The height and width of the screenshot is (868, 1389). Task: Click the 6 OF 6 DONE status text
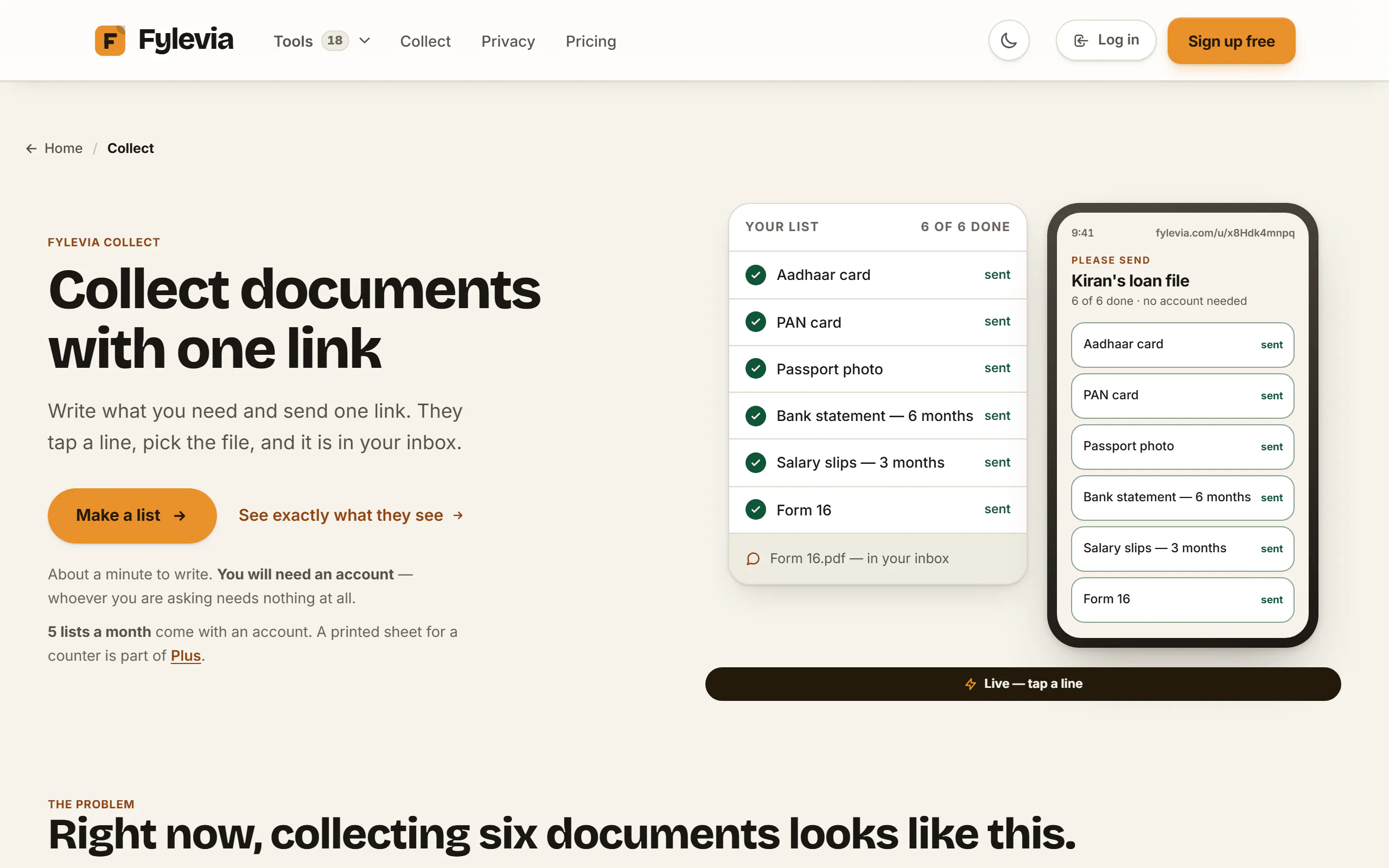[965, 227]
